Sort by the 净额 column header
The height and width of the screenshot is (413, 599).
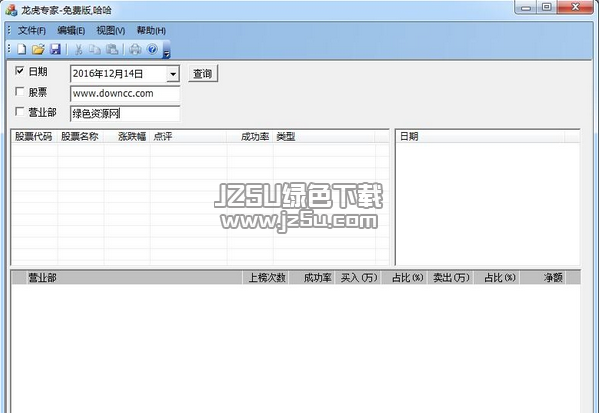tap(543, 278)
